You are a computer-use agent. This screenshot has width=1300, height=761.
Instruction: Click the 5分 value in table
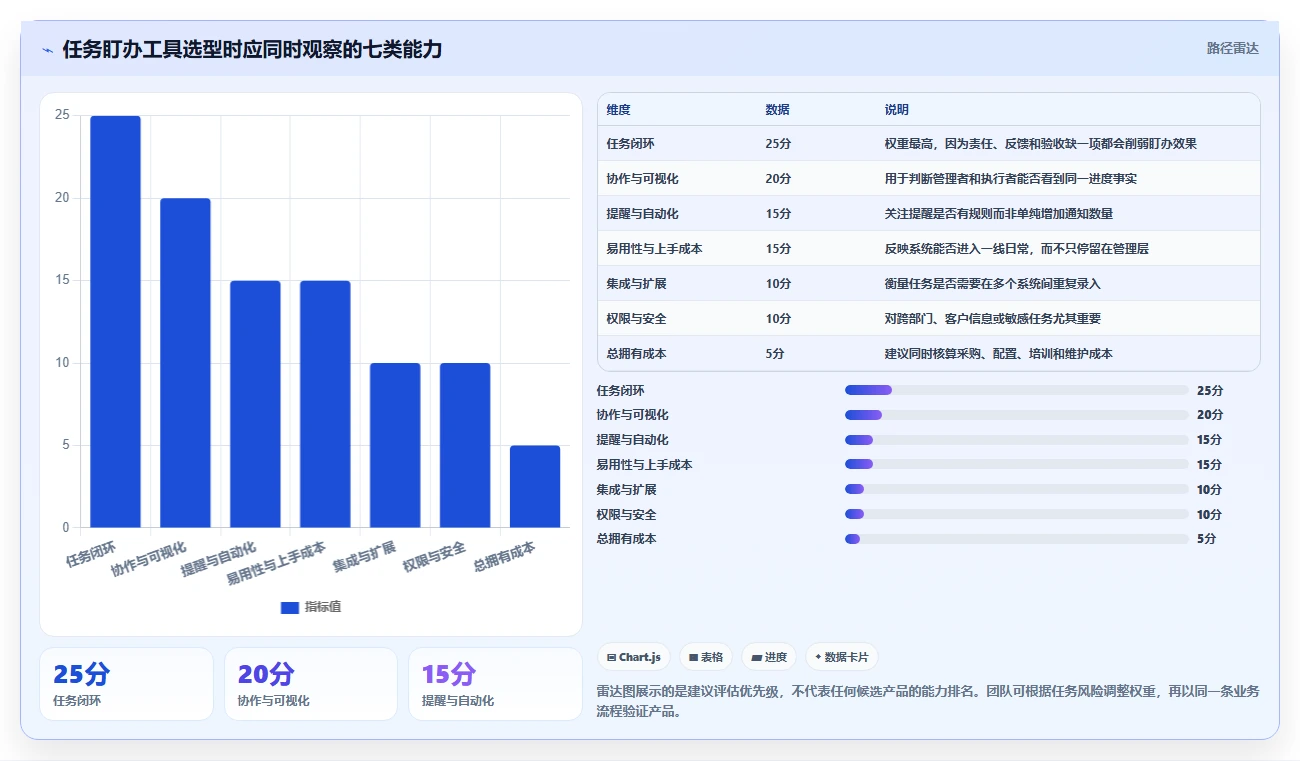pos(775,354)
